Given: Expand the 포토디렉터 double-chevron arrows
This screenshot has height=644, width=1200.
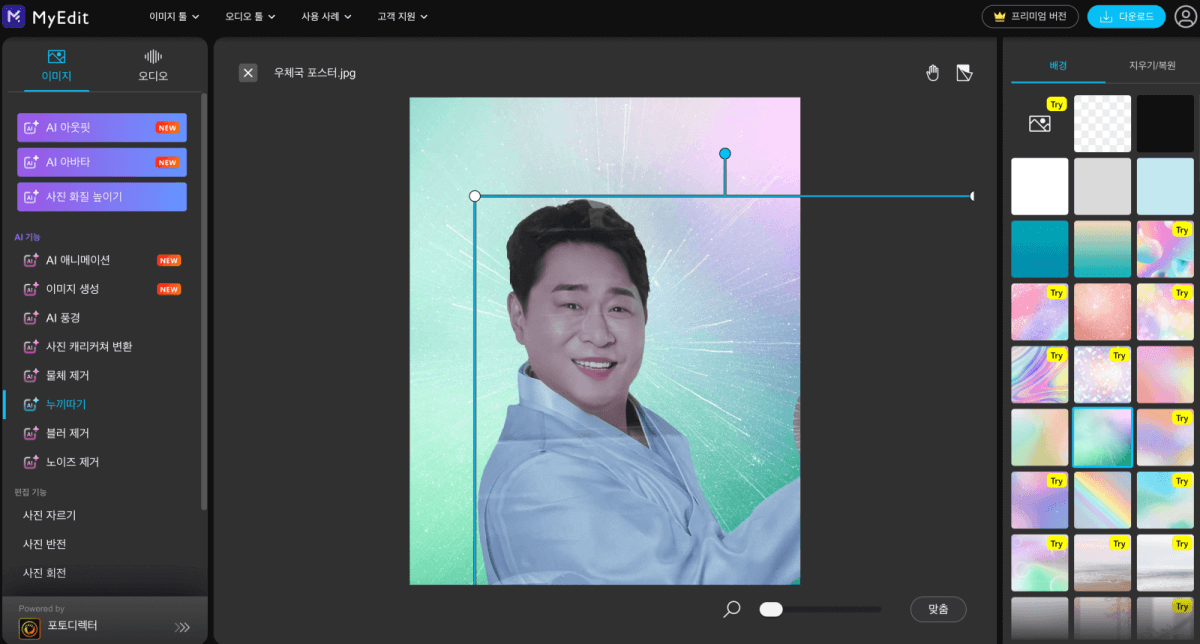Looking at the screenshot, I should pyautogui.click(x=182, y=627).
